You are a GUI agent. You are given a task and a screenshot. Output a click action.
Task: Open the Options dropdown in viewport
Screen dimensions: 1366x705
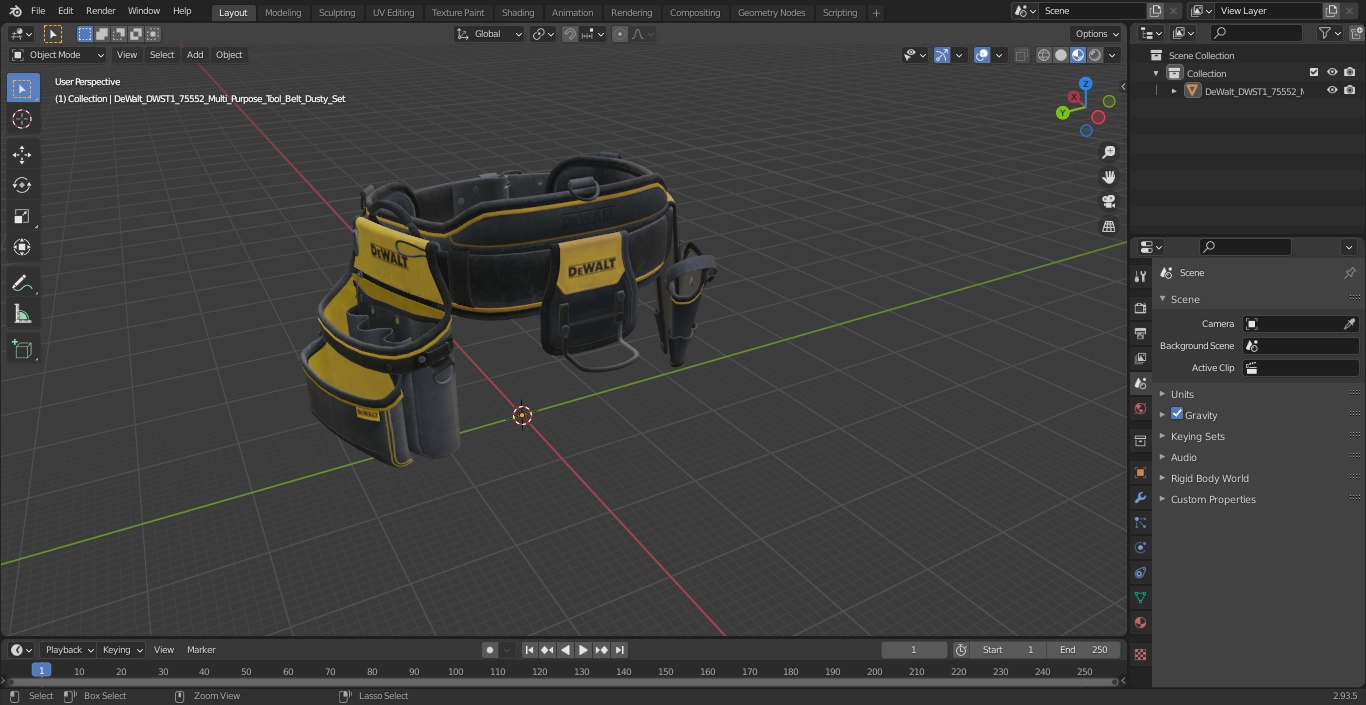pos(1097,34)
